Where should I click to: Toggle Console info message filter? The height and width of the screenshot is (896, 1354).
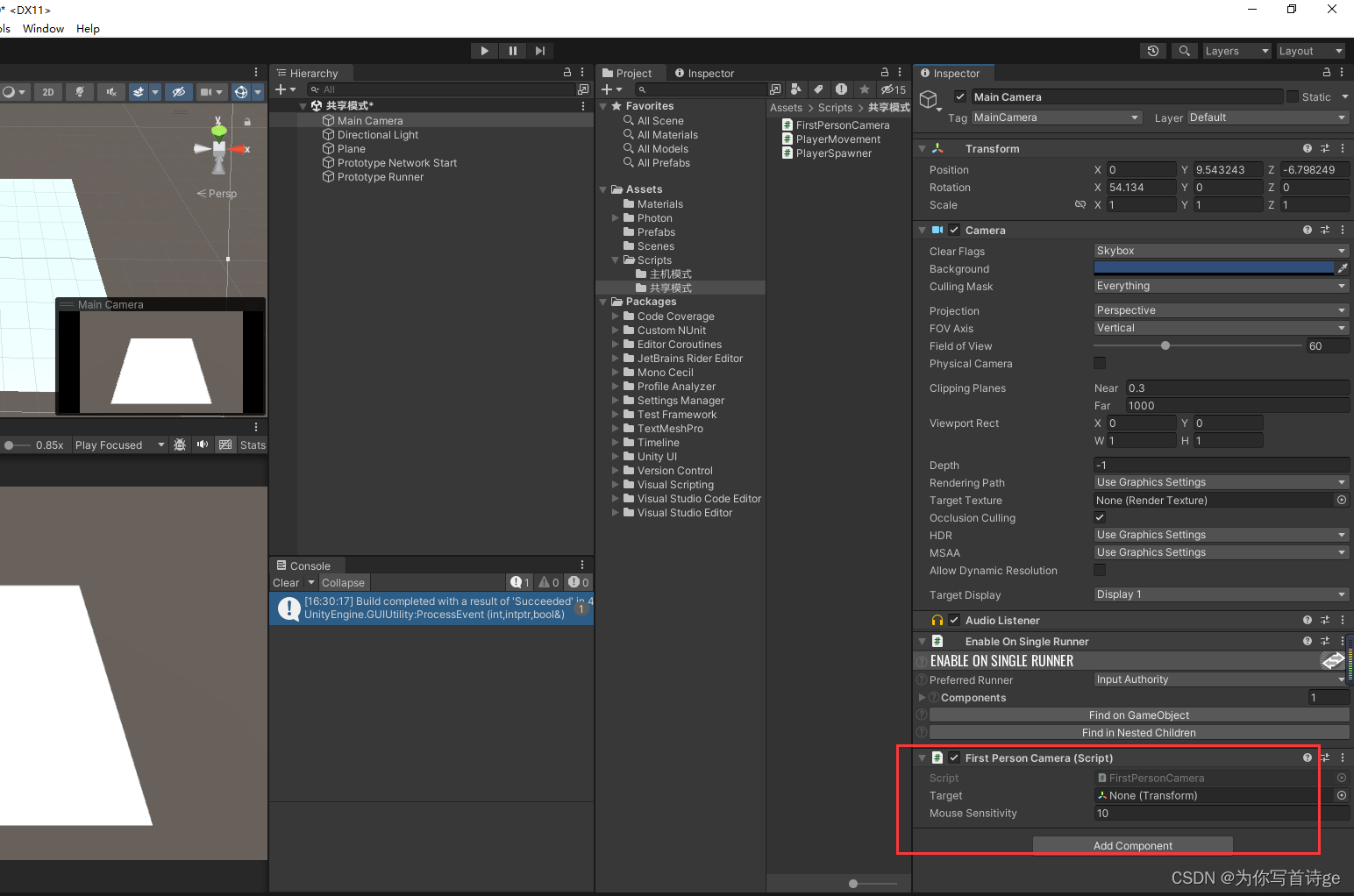pyautogui.click(x=521, y=582)
